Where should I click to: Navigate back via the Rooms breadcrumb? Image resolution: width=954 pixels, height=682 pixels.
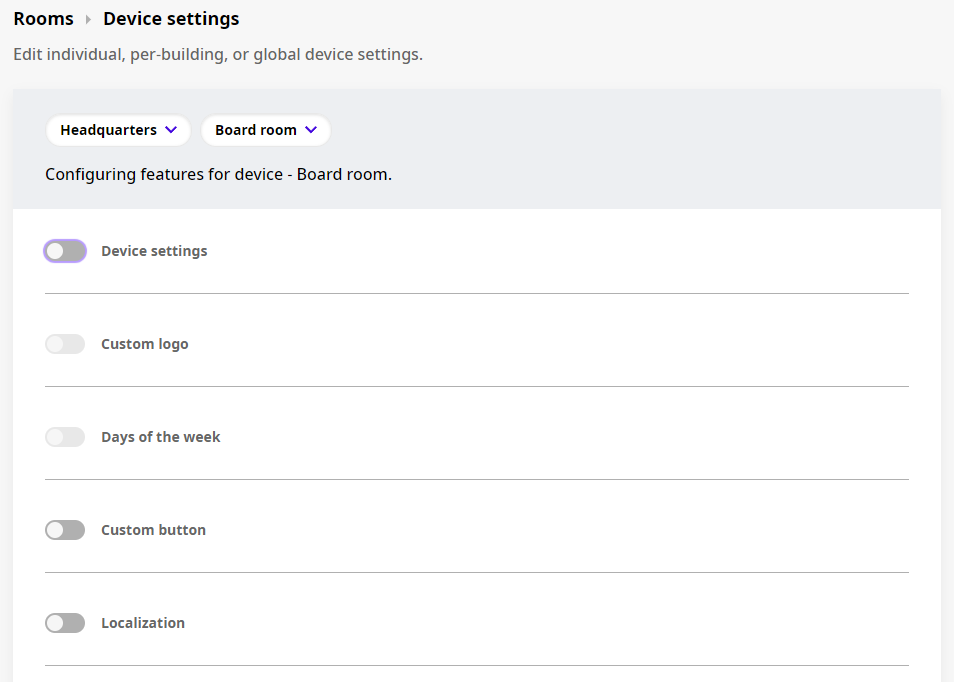coord(43,18)
